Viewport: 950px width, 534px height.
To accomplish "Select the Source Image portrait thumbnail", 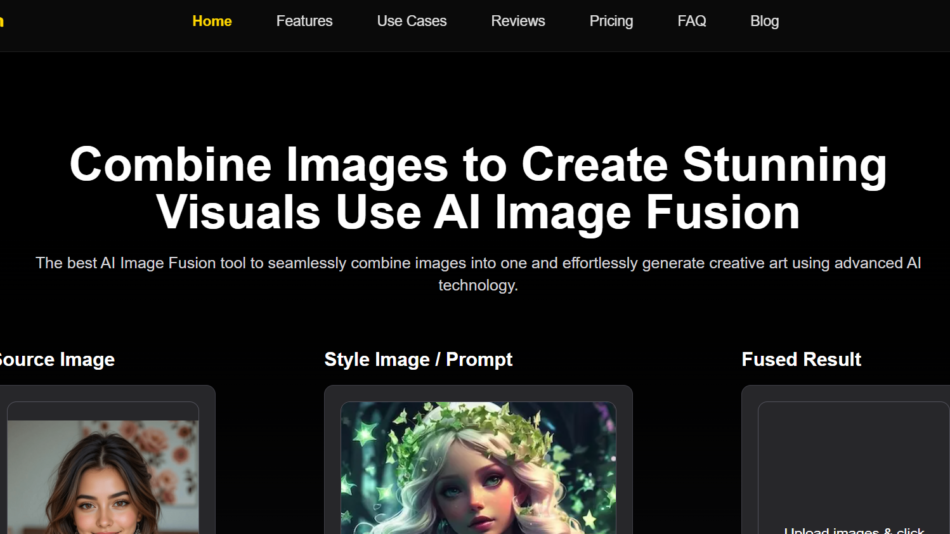I will [103, 477].
